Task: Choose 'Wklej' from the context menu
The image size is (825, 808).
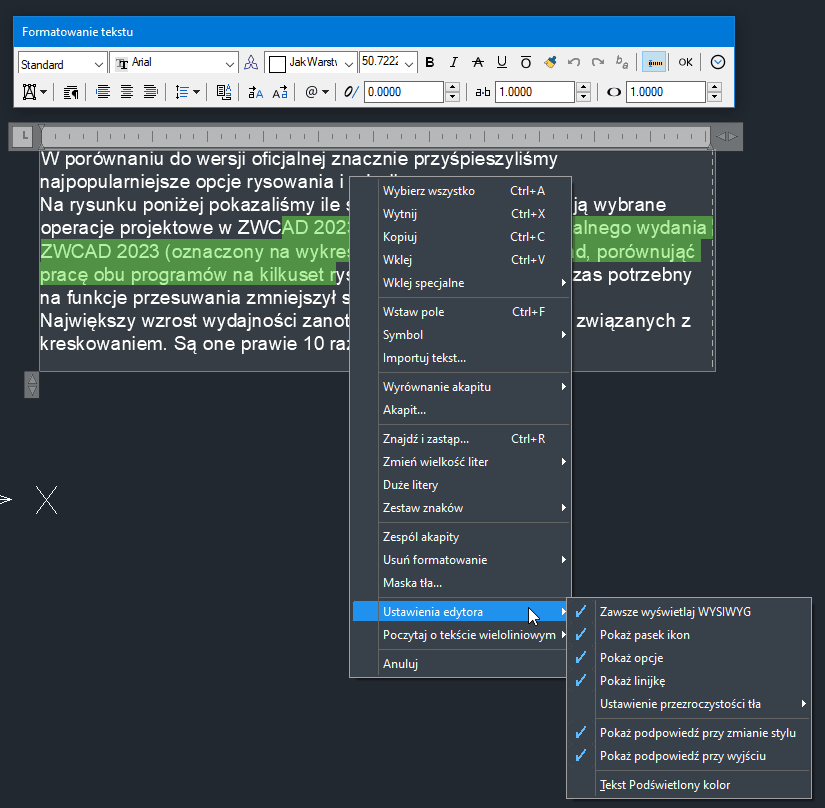Action: pyautogui.click(x=461, y=260)
